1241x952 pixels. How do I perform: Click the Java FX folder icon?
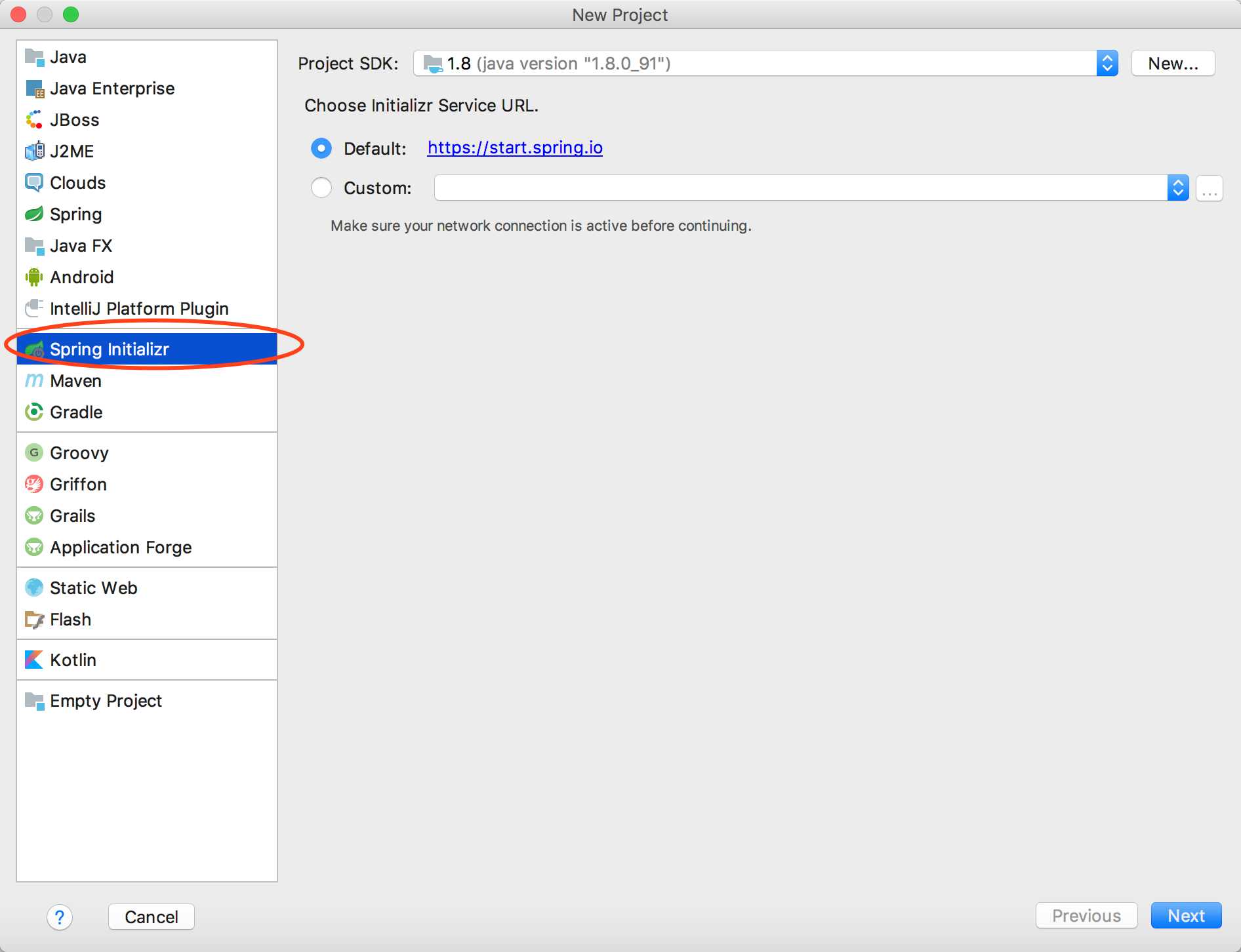34,246
